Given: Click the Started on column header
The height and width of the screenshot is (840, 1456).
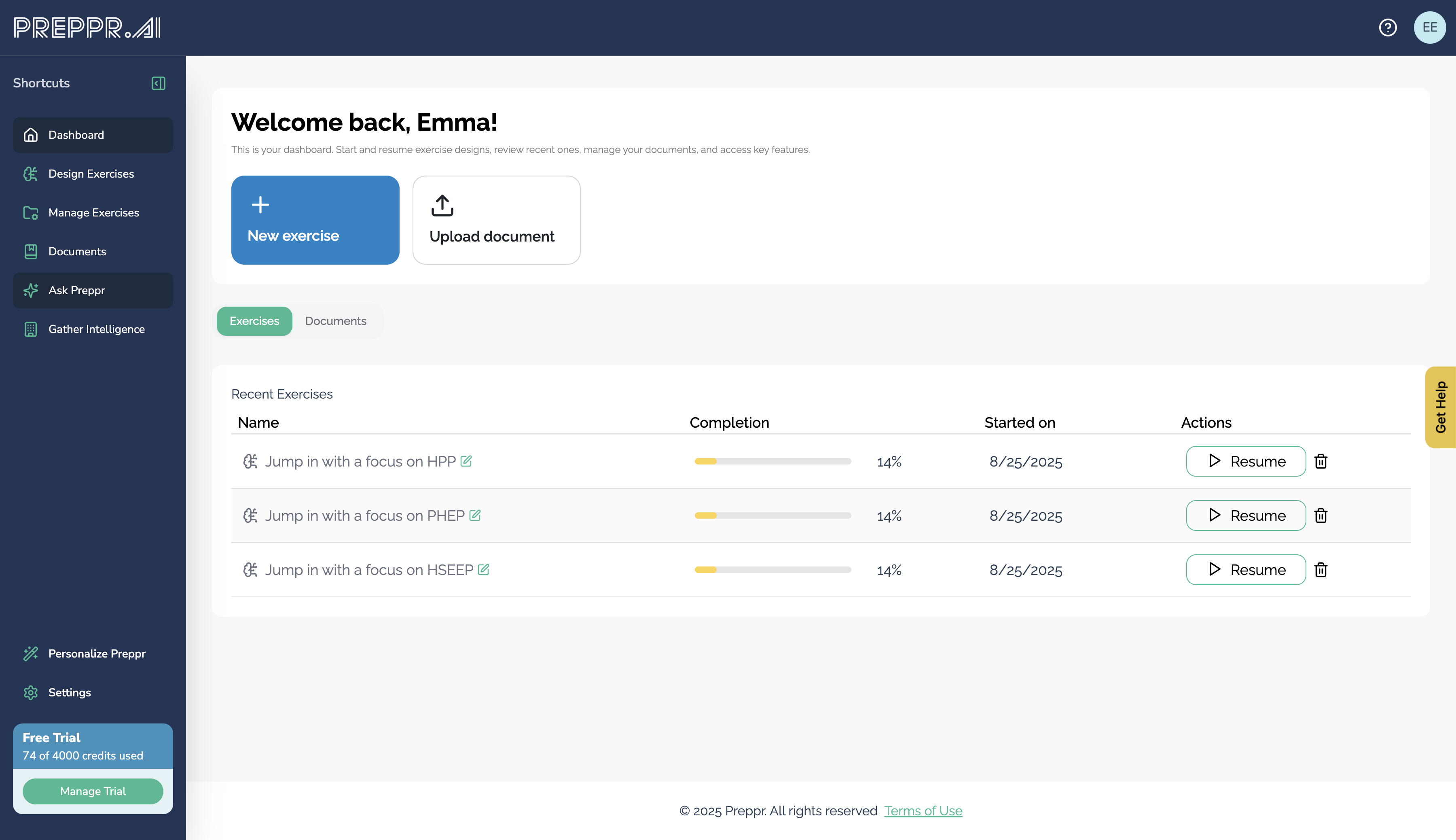Looking at the screenshot, I should tap(1020, 422).
